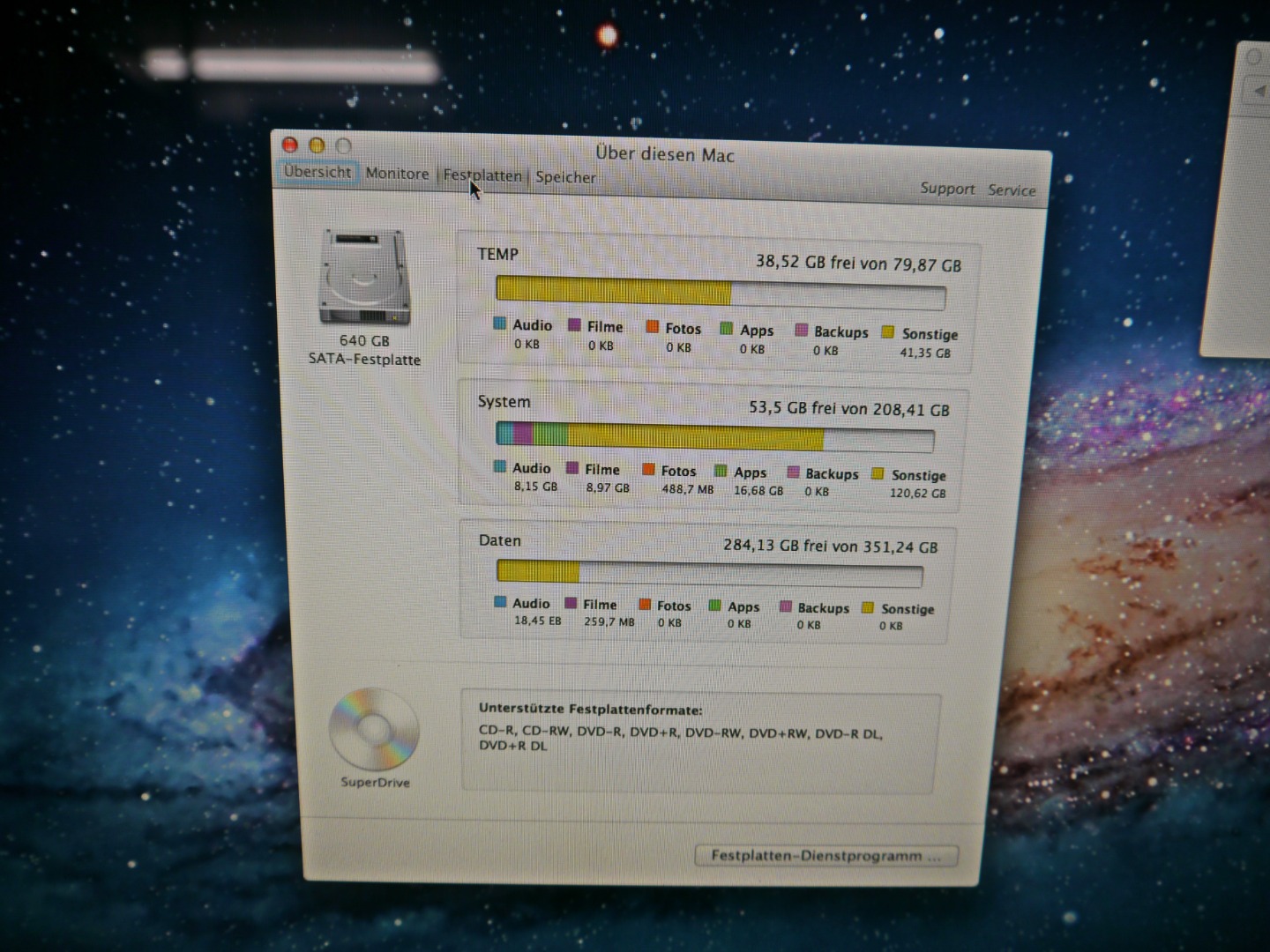This screenshot has height=952, width=1270.
Task: Click the yellow Sonstige swatch under TEMP
Action: pyautogui.click(x=888, y=332)
